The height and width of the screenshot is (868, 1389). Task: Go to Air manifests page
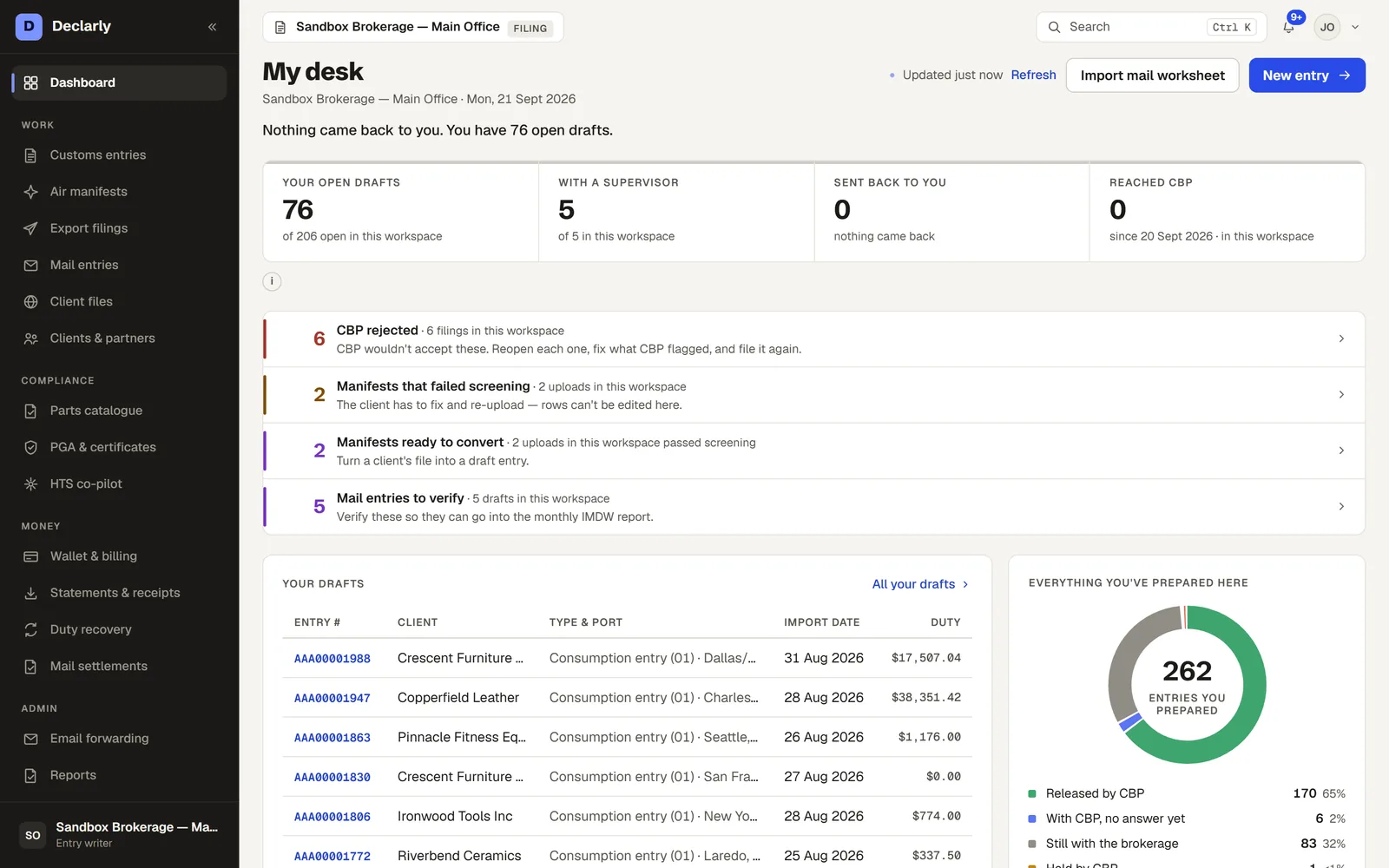[x=120, y=192]
